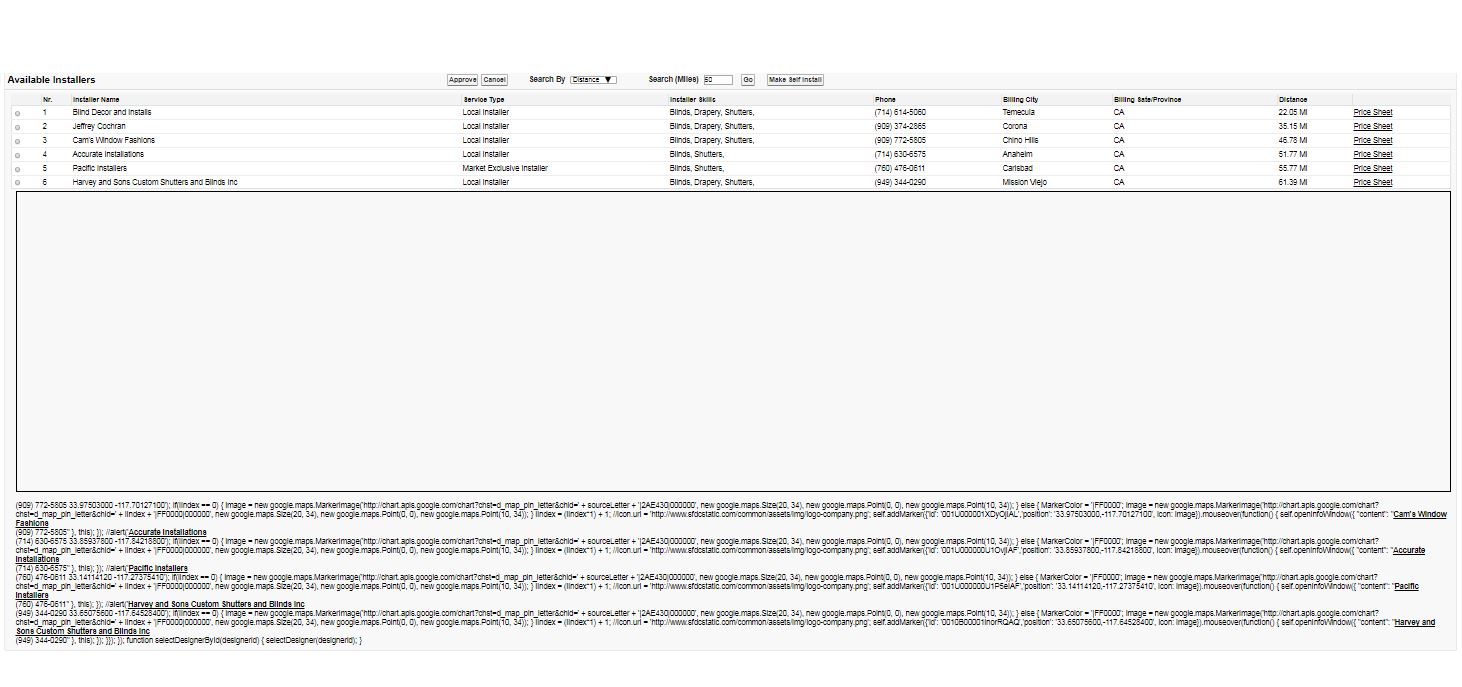Click the Temecula billing city cell
This screenshot has height=687, width=1462.
(1019, 112)
